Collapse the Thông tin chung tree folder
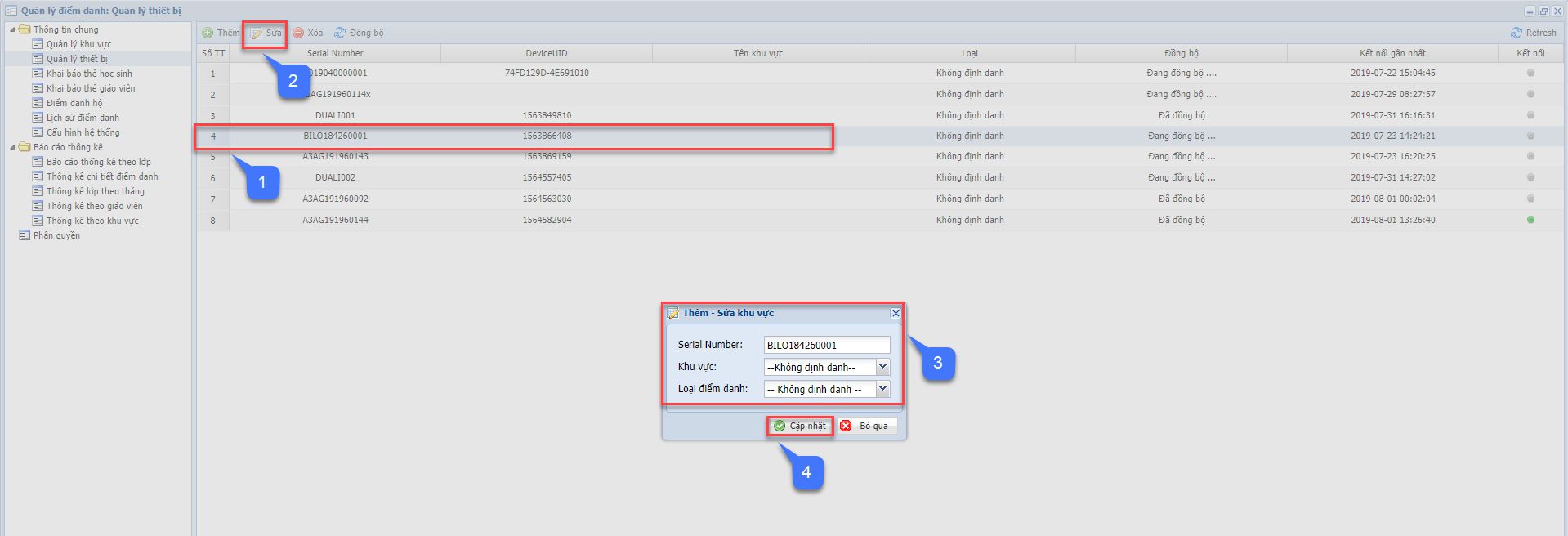Screen dimensions: 1568x536 pyautogui.click(x=12, y=29)
